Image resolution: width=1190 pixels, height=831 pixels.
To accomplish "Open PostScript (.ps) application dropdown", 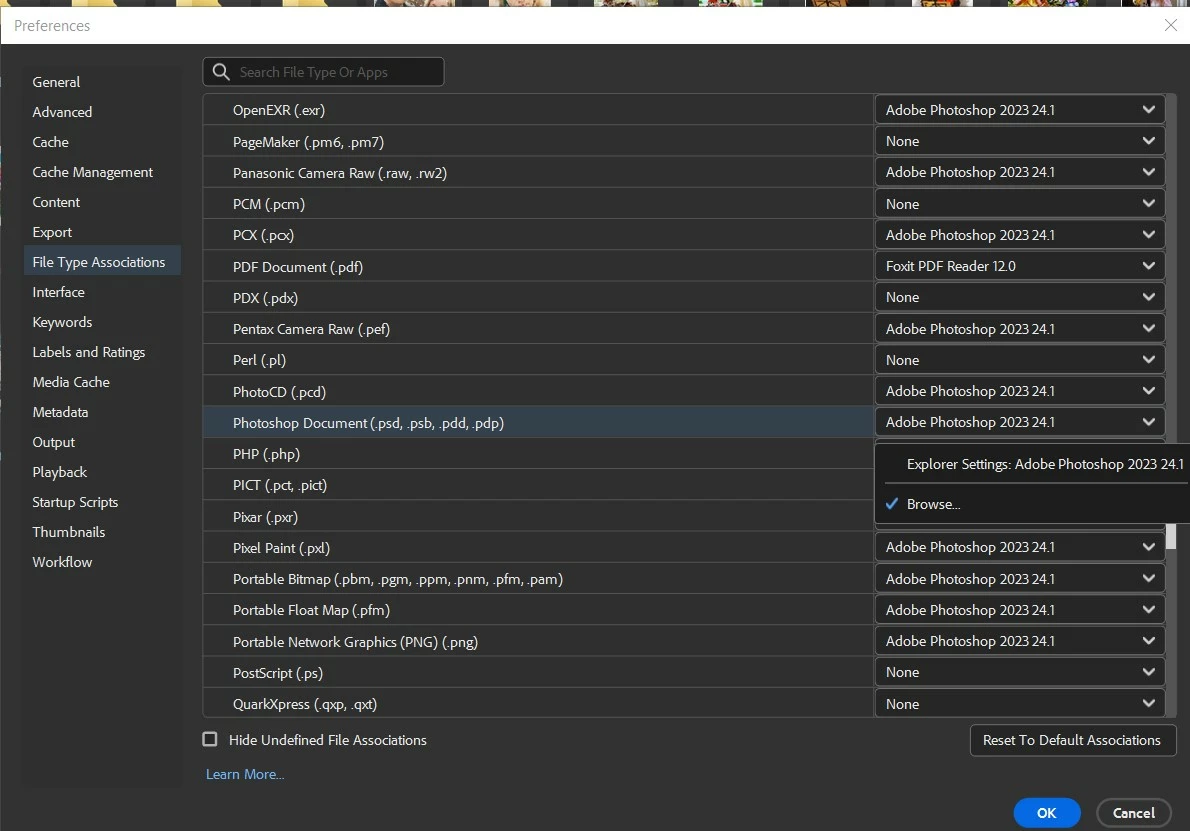I will pos(1019,672).
